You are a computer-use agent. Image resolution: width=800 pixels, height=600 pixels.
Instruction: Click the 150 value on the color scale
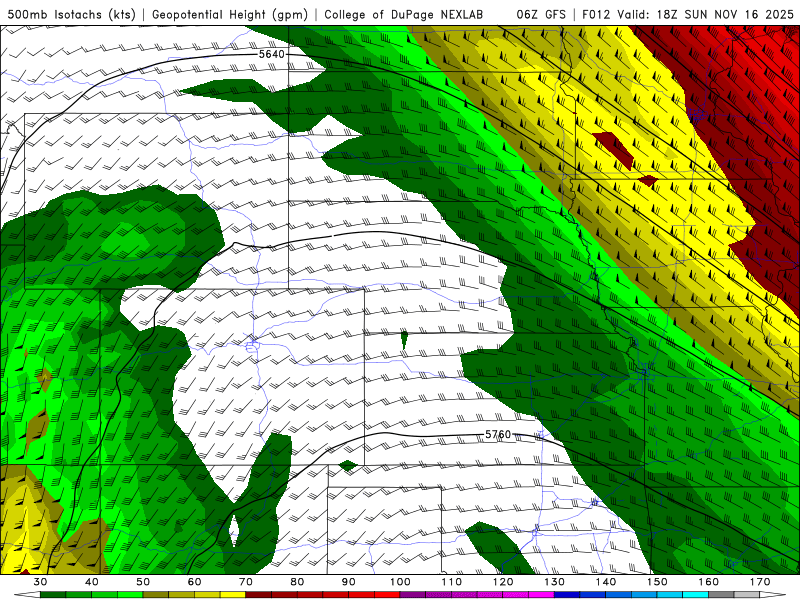[657, 582]
